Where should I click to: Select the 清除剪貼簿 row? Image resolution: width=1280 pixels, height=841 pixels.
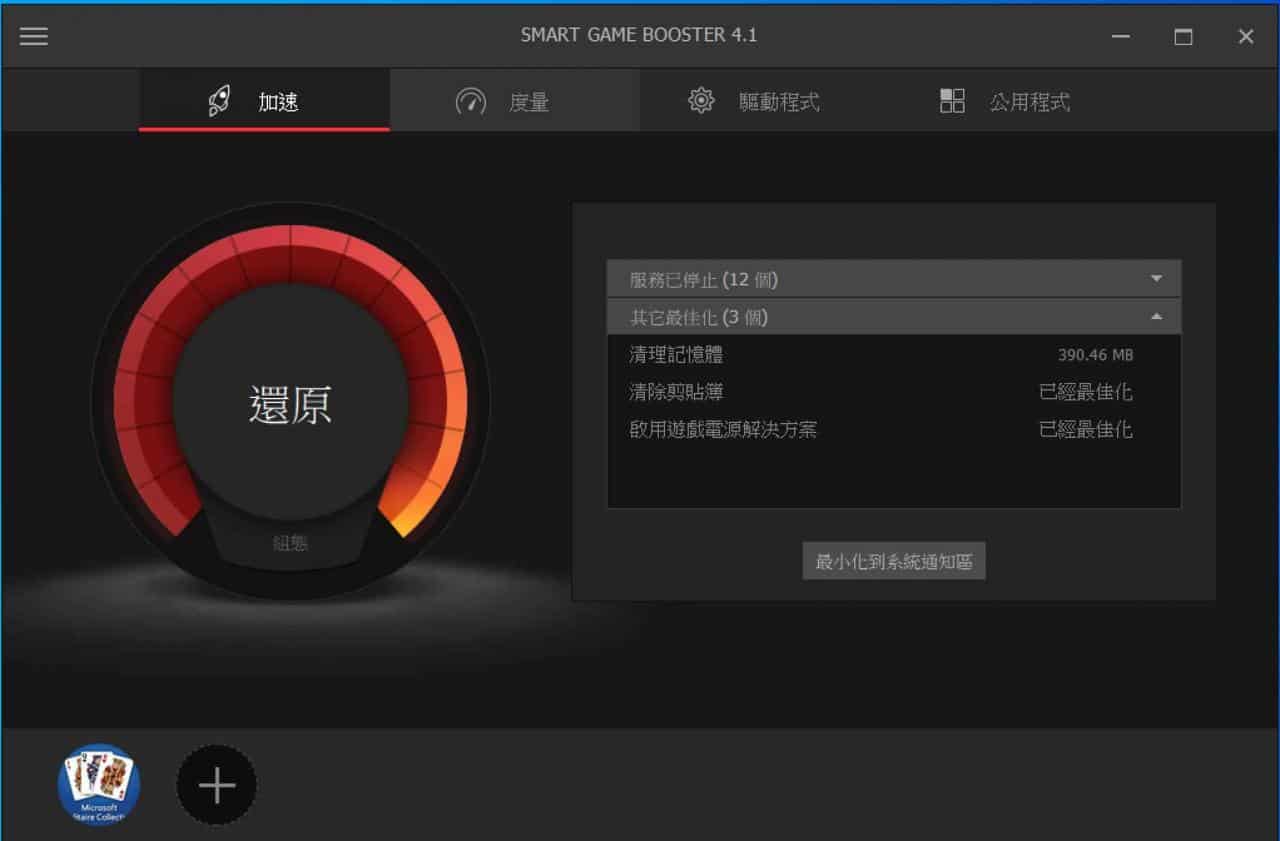pyautogui.click(x=894, y=392)
